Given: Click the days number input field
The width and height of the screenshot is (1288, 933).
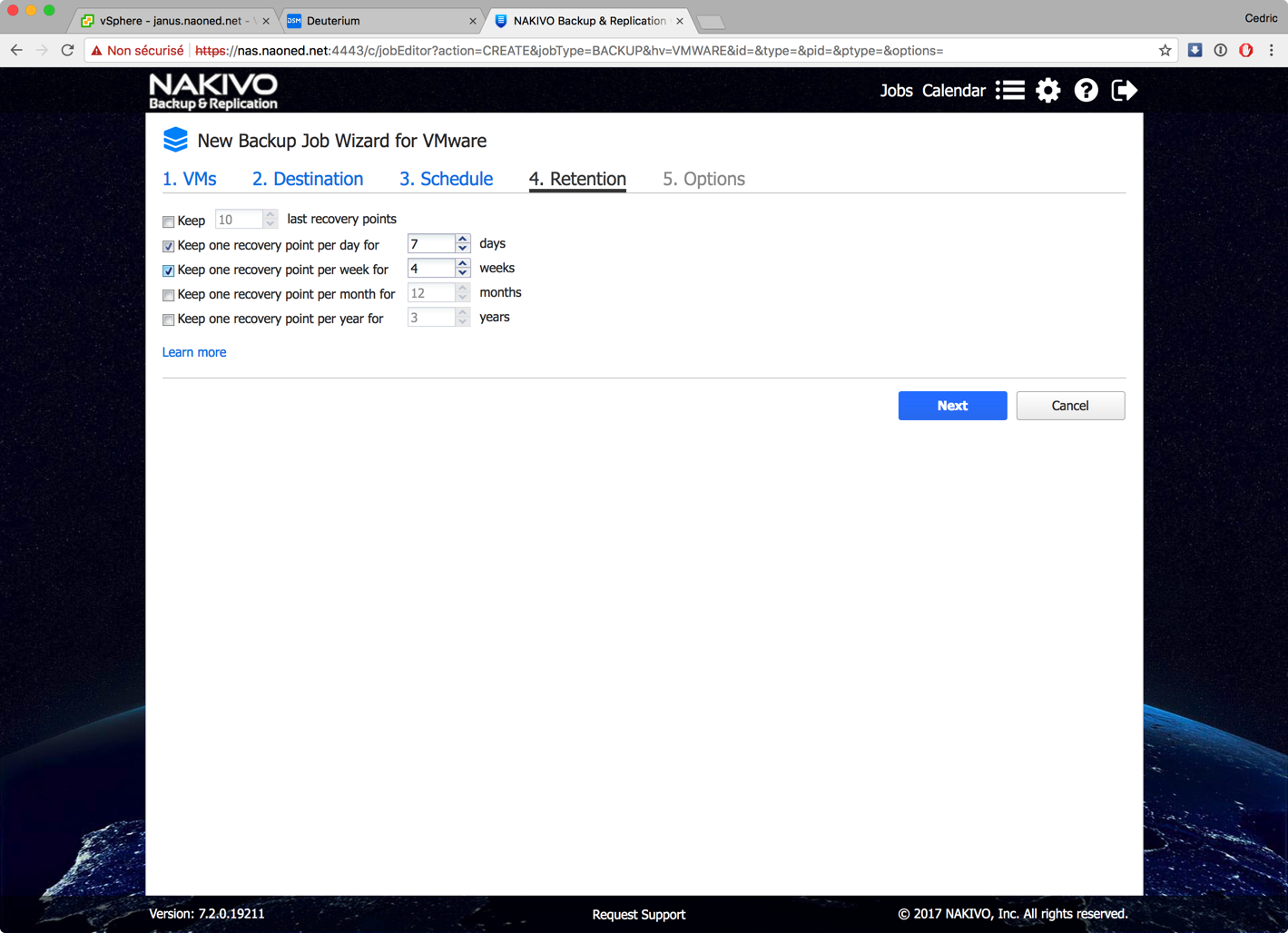Looking at the screenshot, I should click(430, 244).
